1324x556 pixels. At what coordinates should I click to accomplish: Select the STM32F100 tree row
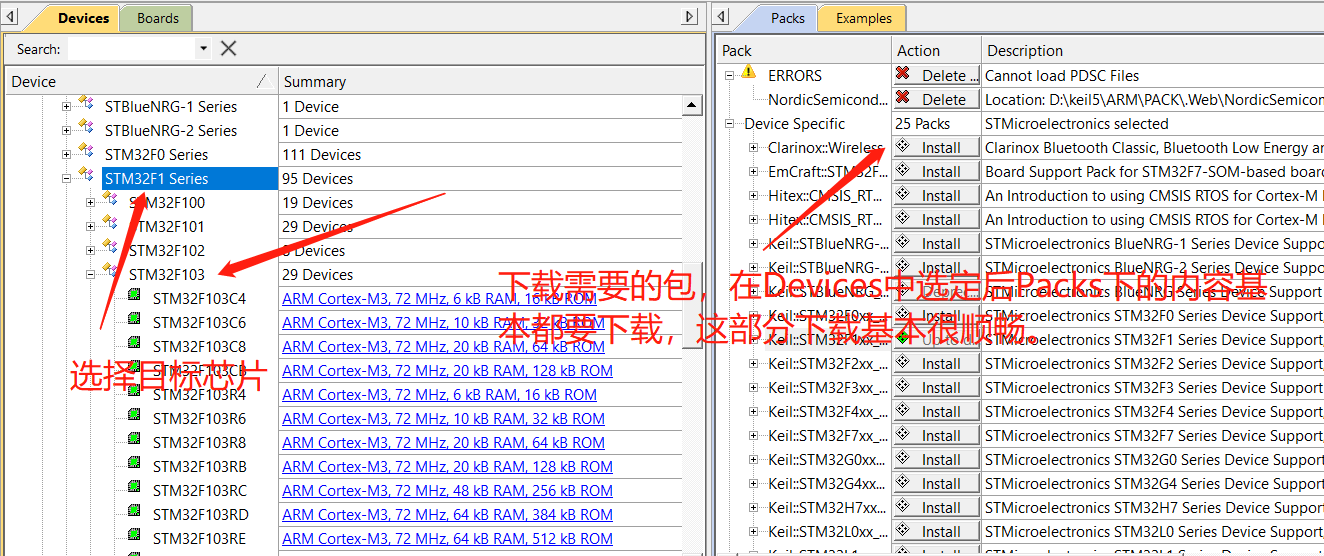coord(167,202)
